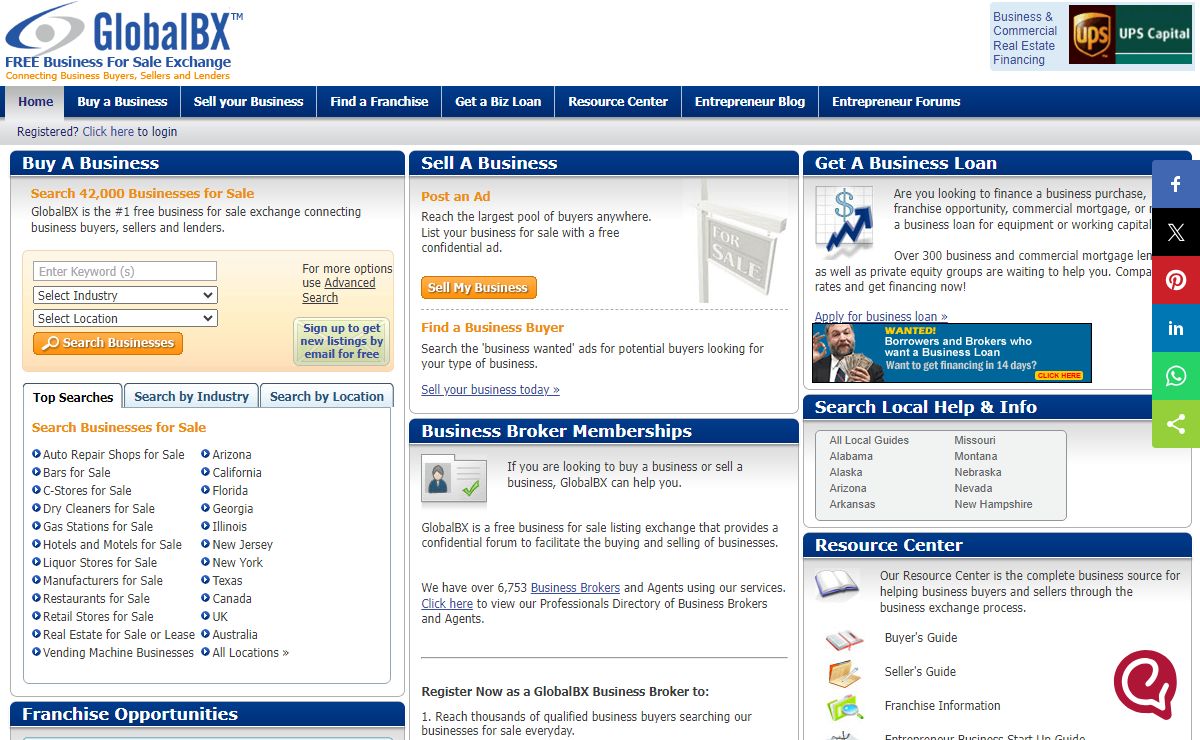Open the Texas location link
The width and height of the screenshot is (1200, 740).
[227, 581]
